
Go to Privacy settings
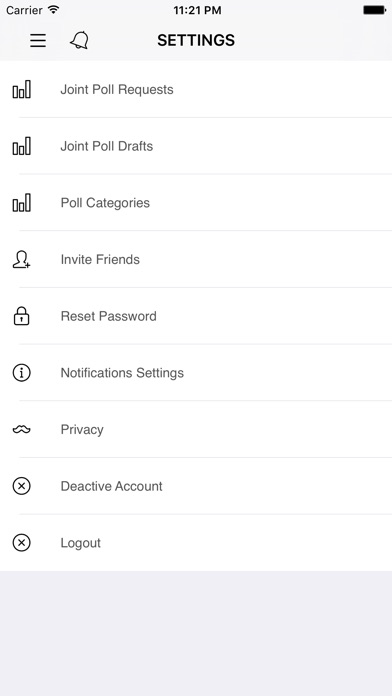(x=196, y=429)
